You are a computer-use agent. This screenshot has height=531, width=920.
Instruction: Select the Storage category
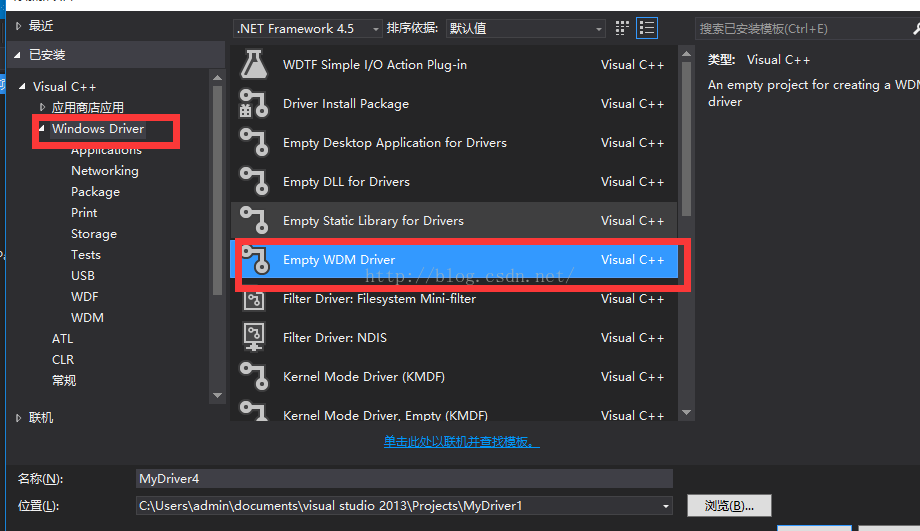coord(94,234)
